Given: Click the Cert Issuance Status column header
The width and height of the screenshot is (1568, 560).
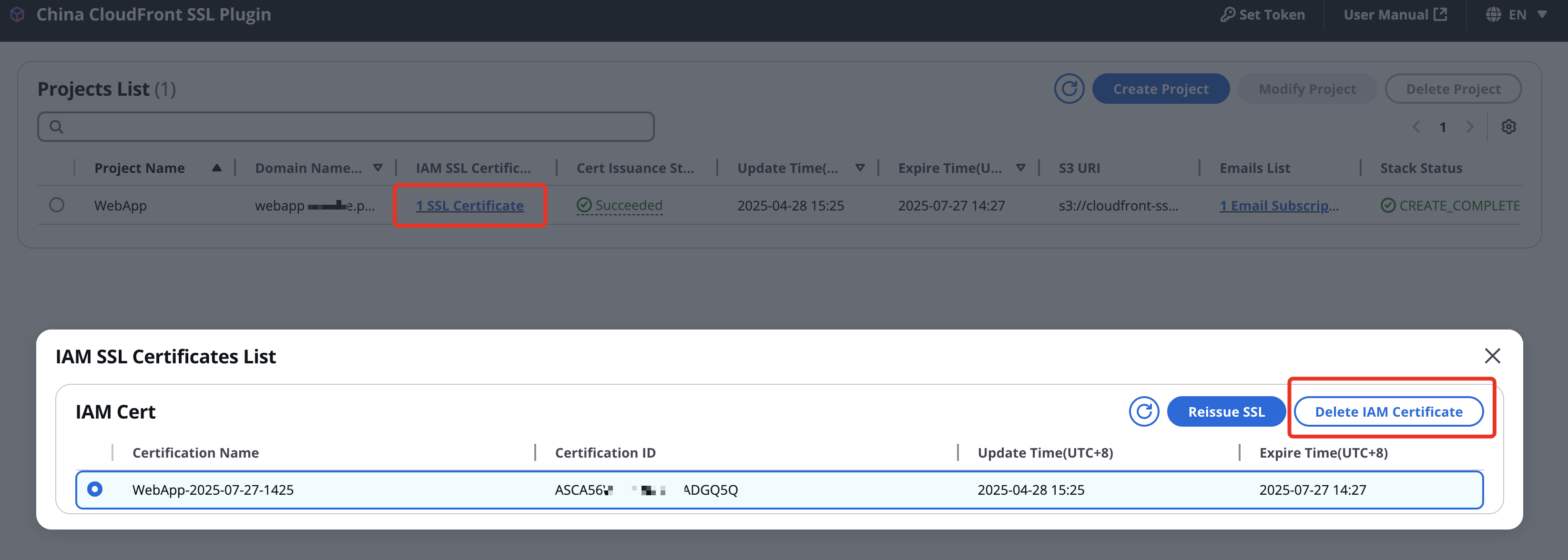Looking at the screenshot, I should pos(635,168).
